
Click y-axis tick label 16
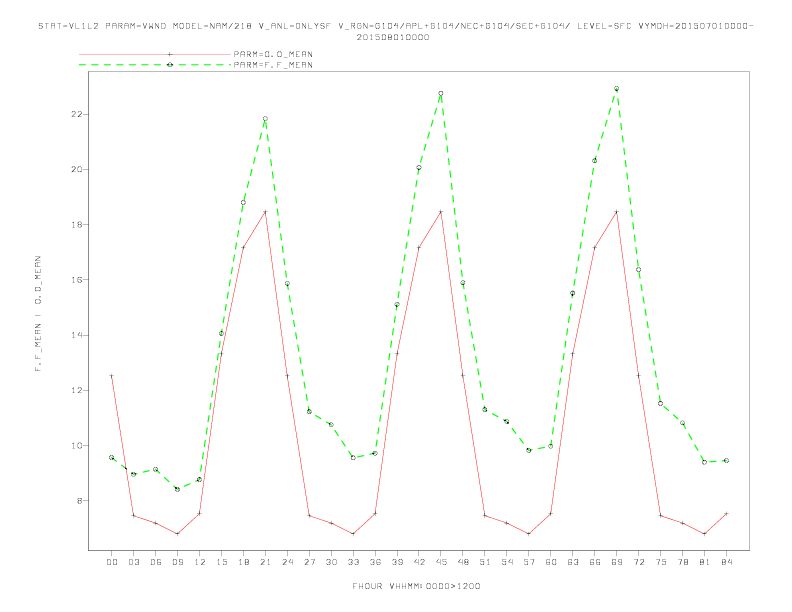coord(77,280)
